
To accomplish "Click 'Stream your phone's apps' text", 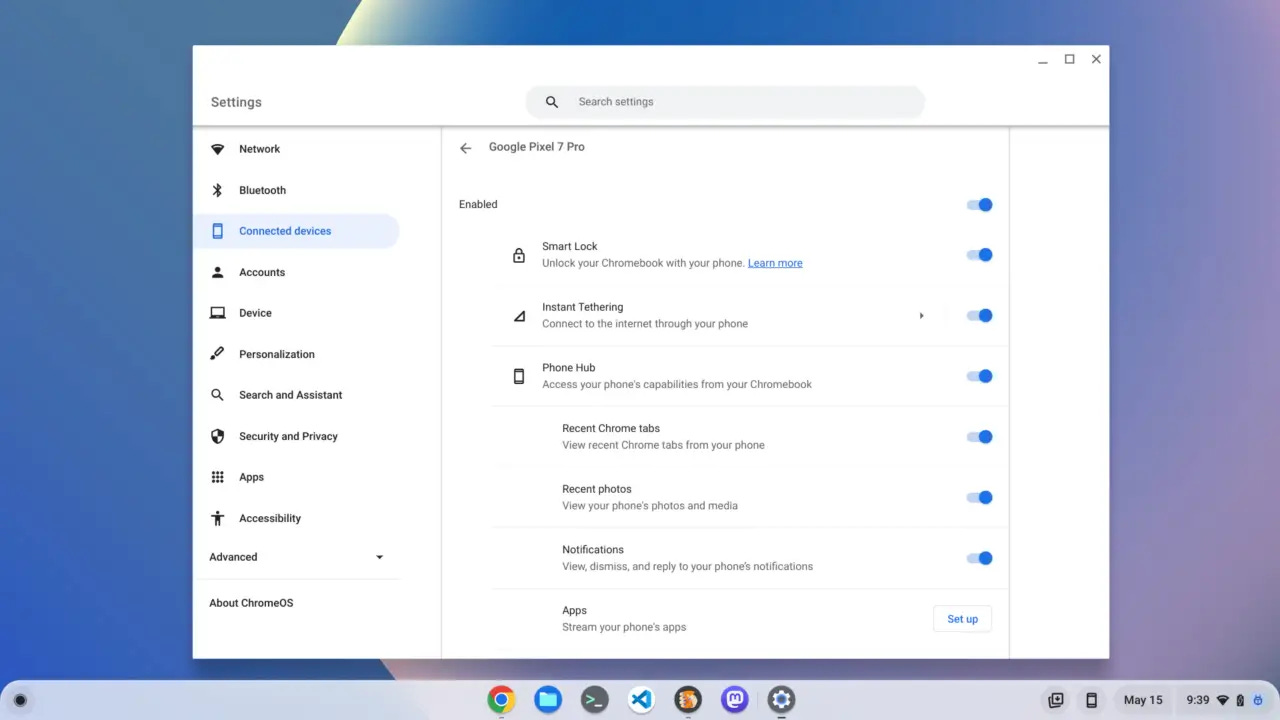I will [624, 627].
